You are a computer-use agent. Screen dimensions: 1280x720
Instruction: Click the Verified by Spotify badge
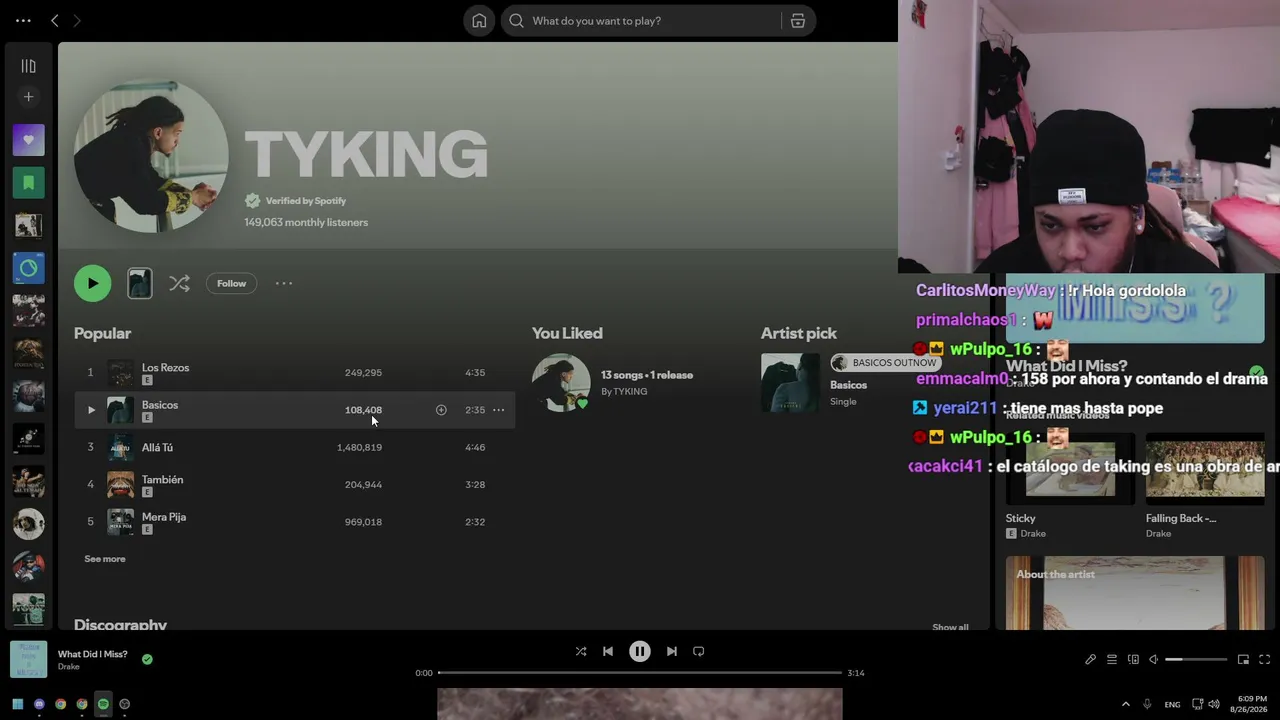point(296,201)
